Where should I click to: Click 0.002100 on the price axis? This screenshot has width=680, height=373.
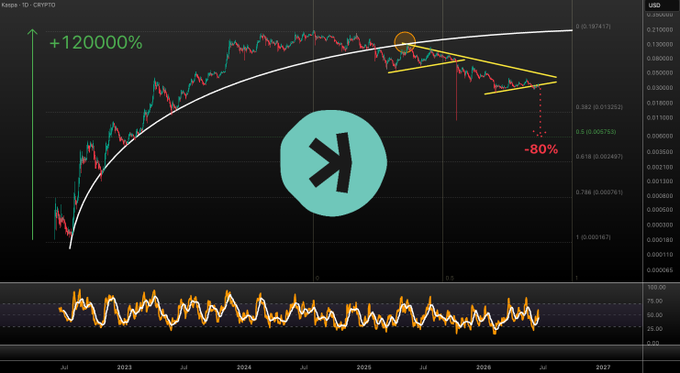[660, 167]
